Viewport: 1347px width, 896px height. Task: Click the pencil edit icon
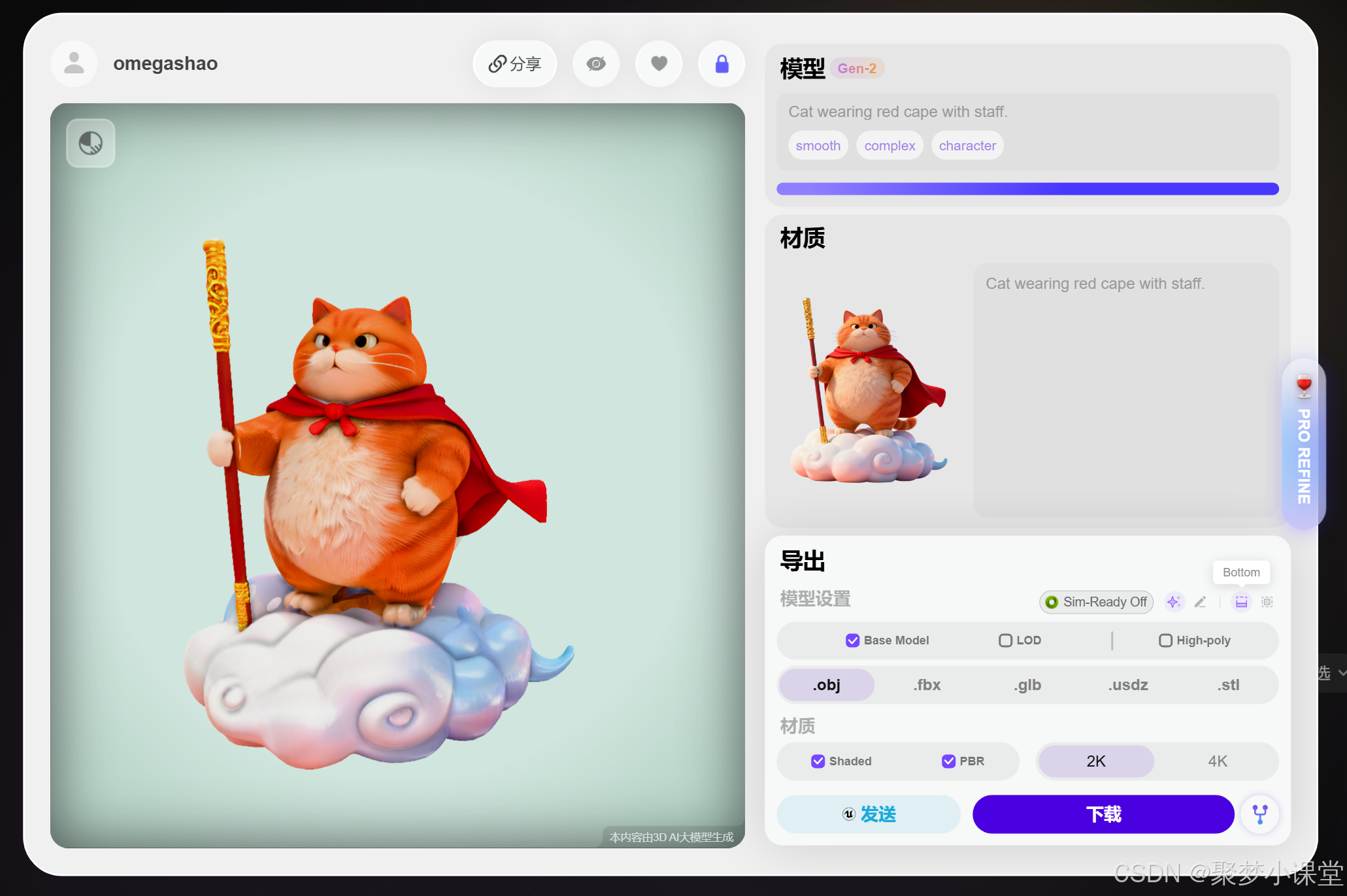[1200, 602]
